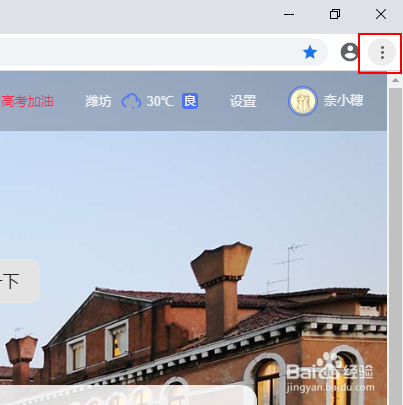Click the address bar field
The width and height of the screenshot is (403, 405).
click(x=163, y=52)
